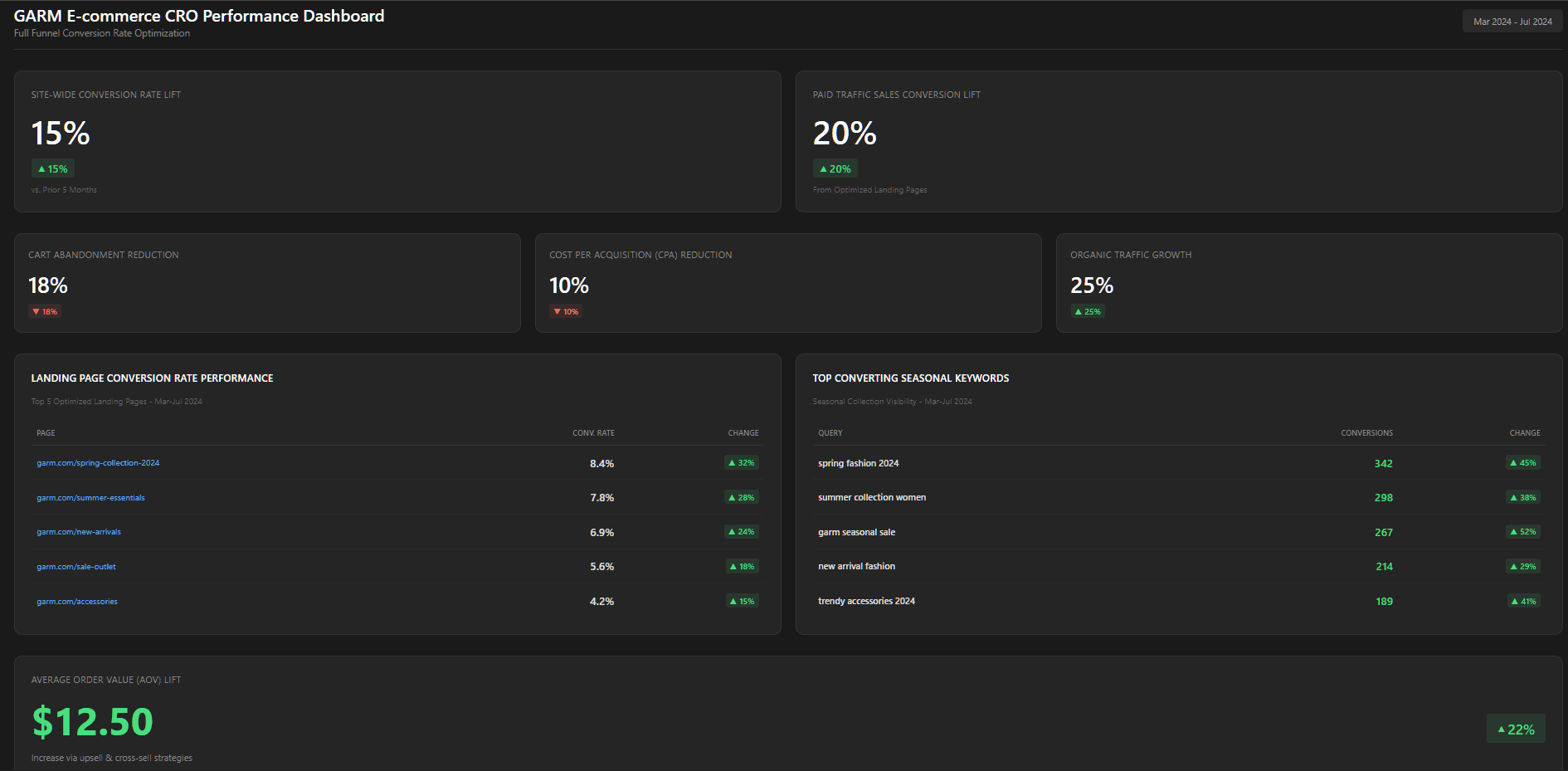The image size is (1568, 771).
Task: Open the garm.com/sale-outlet link
Action: (x=76, y=567)
